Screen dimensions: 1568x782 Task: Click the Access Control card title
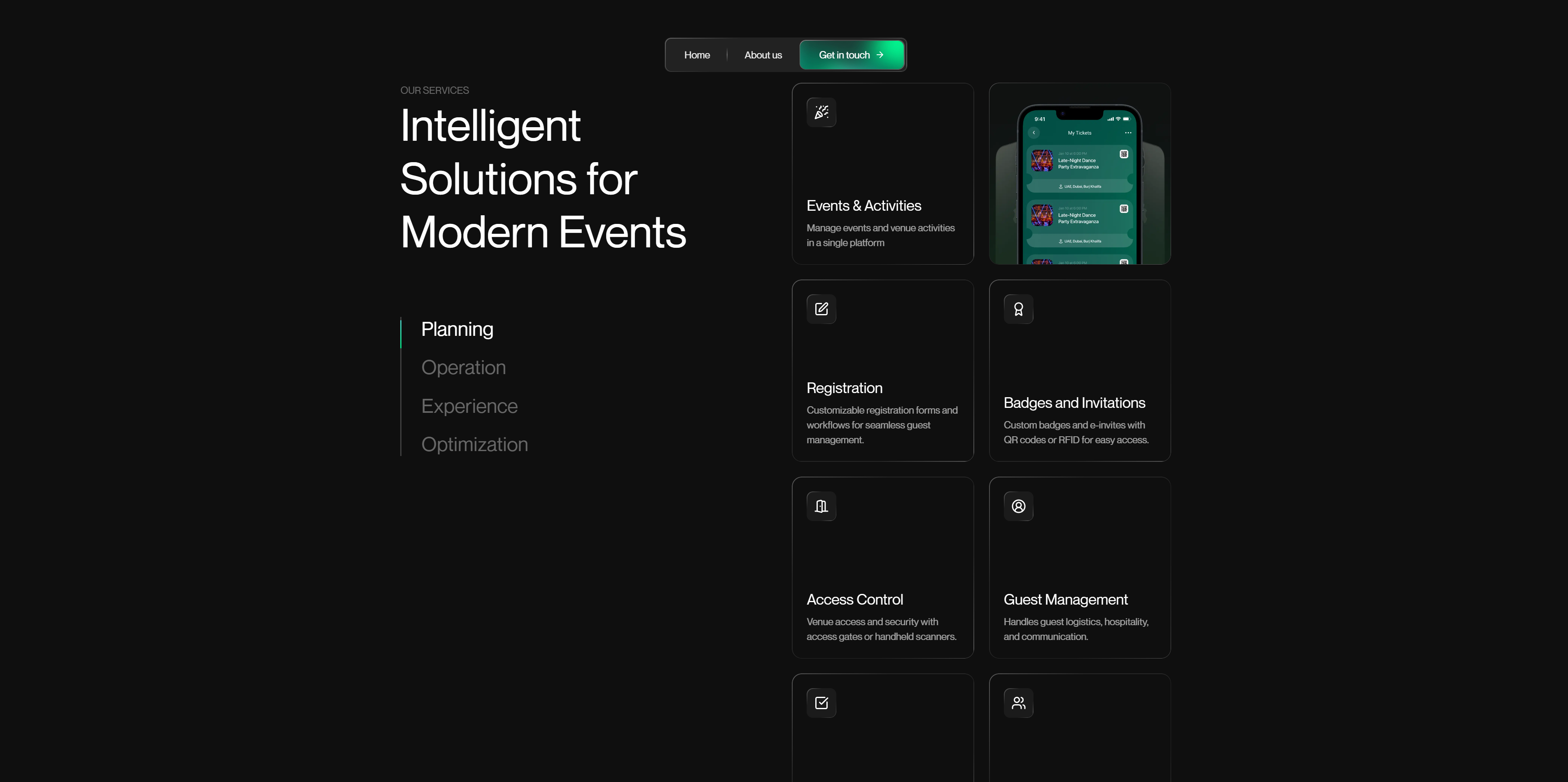(854, 599)
